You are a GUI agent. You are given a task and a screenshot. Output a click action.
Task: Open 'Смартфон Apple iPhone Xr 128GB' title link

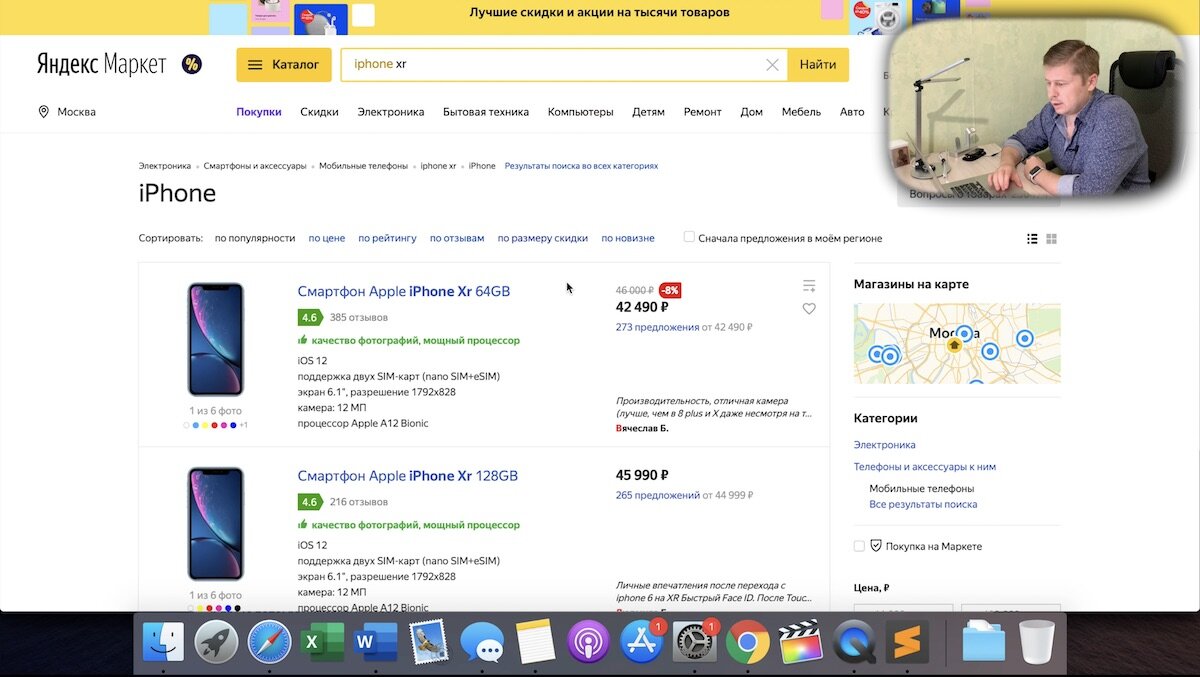pos(408,476)
